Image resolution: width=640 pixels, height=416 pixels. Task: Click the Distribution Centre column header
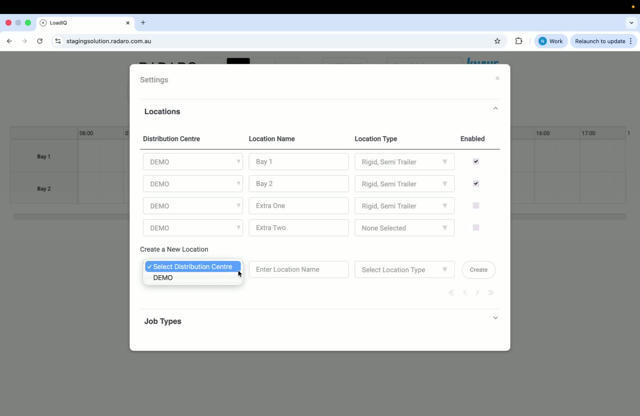tap(171, 139)
